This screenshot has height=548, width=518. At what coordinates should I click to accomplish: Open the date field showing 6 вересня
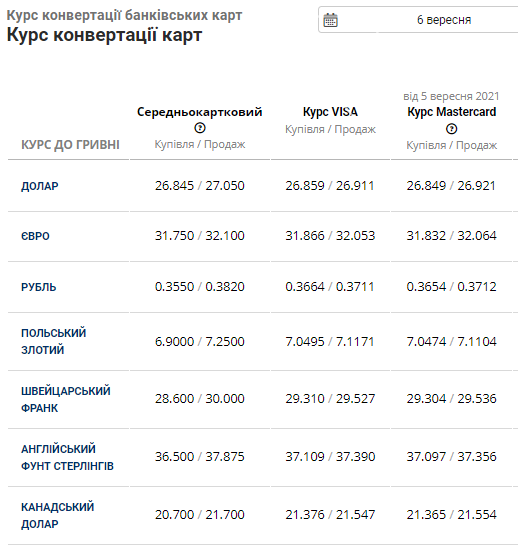418,20
